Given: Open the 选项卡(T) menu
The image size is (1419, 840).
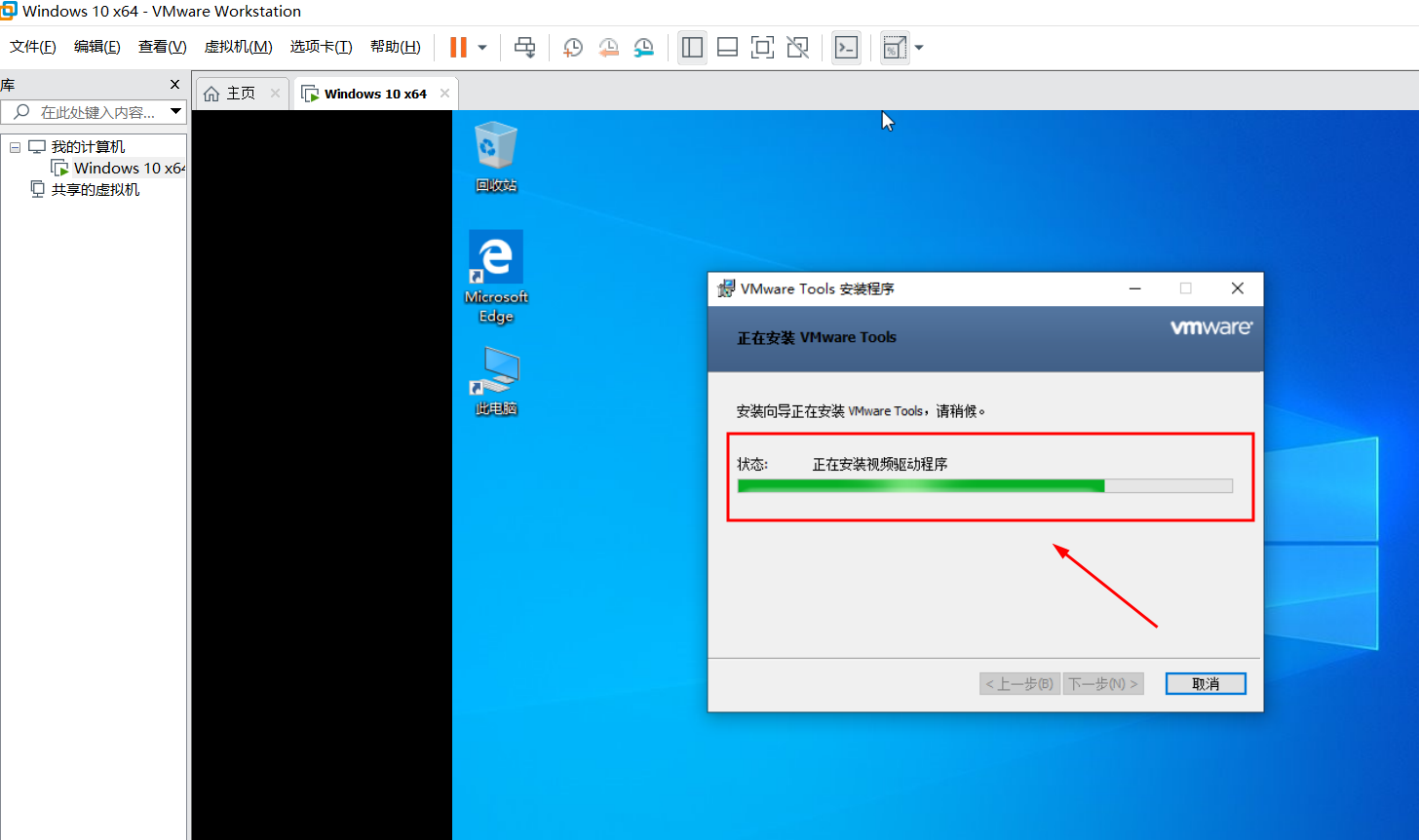Looking at the screenshot, I should [x=321, y=47].
